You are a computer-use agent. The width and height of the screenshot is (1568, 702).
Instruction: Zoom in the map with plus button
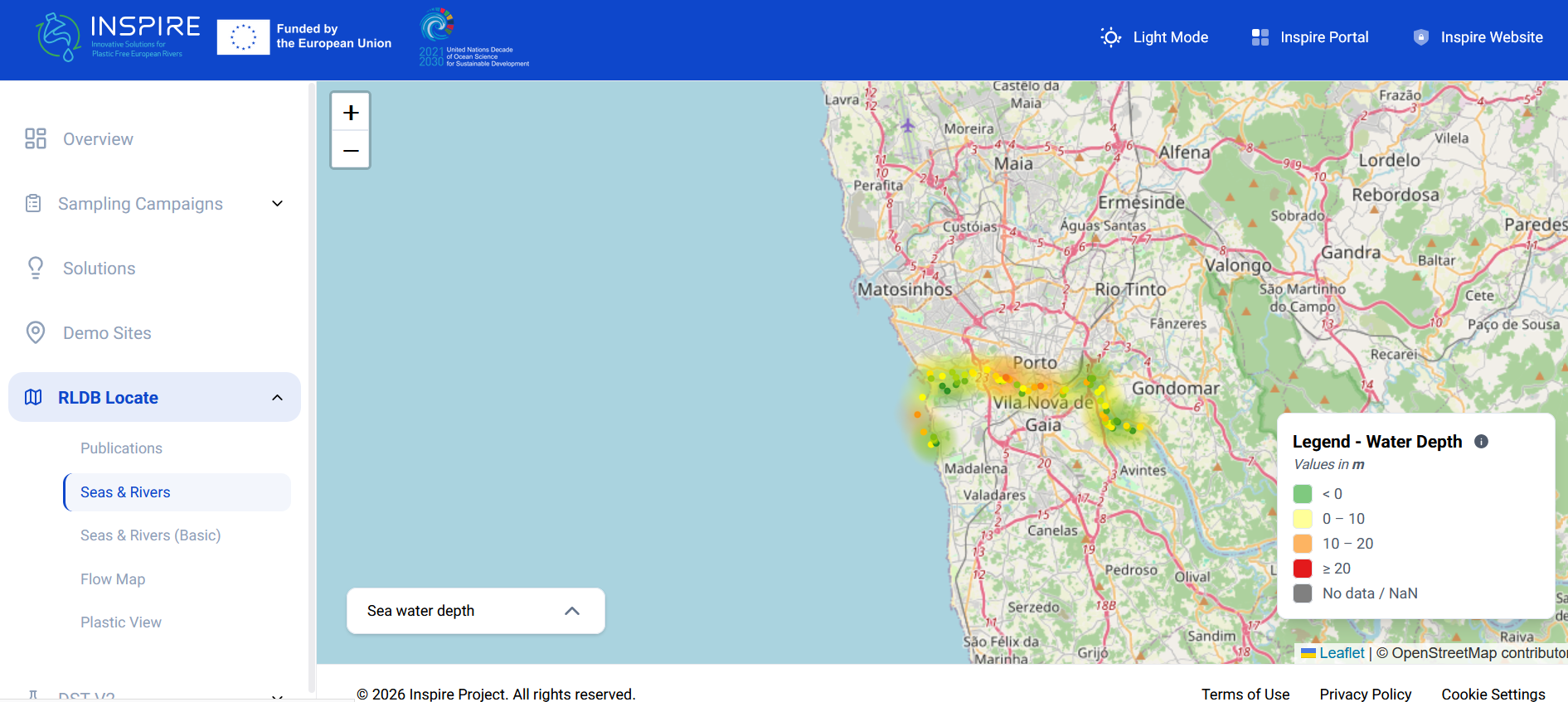coord(351,112)
